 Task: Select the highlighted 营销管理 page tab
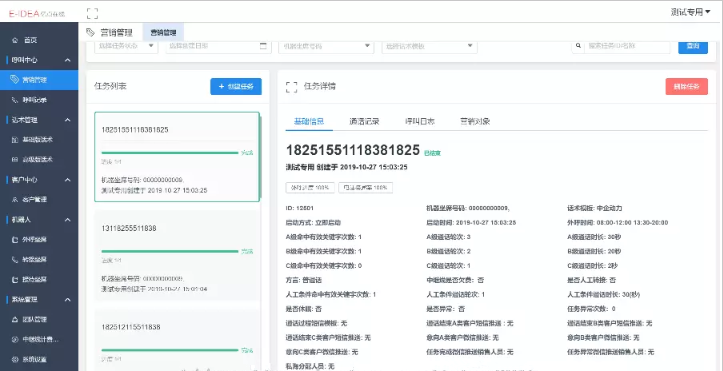(163, 33)
